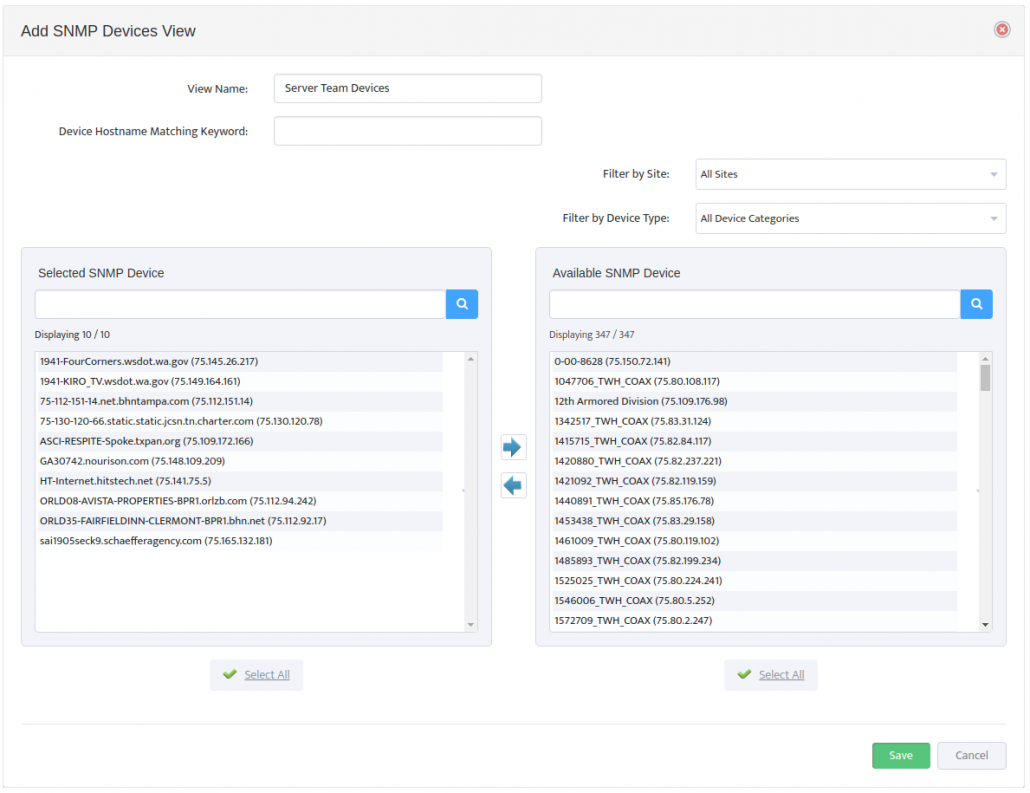The height and width of the screenshot is (793, 1030).
Task: Click the Selected SNMP Device search box
Action: (240, 304)
